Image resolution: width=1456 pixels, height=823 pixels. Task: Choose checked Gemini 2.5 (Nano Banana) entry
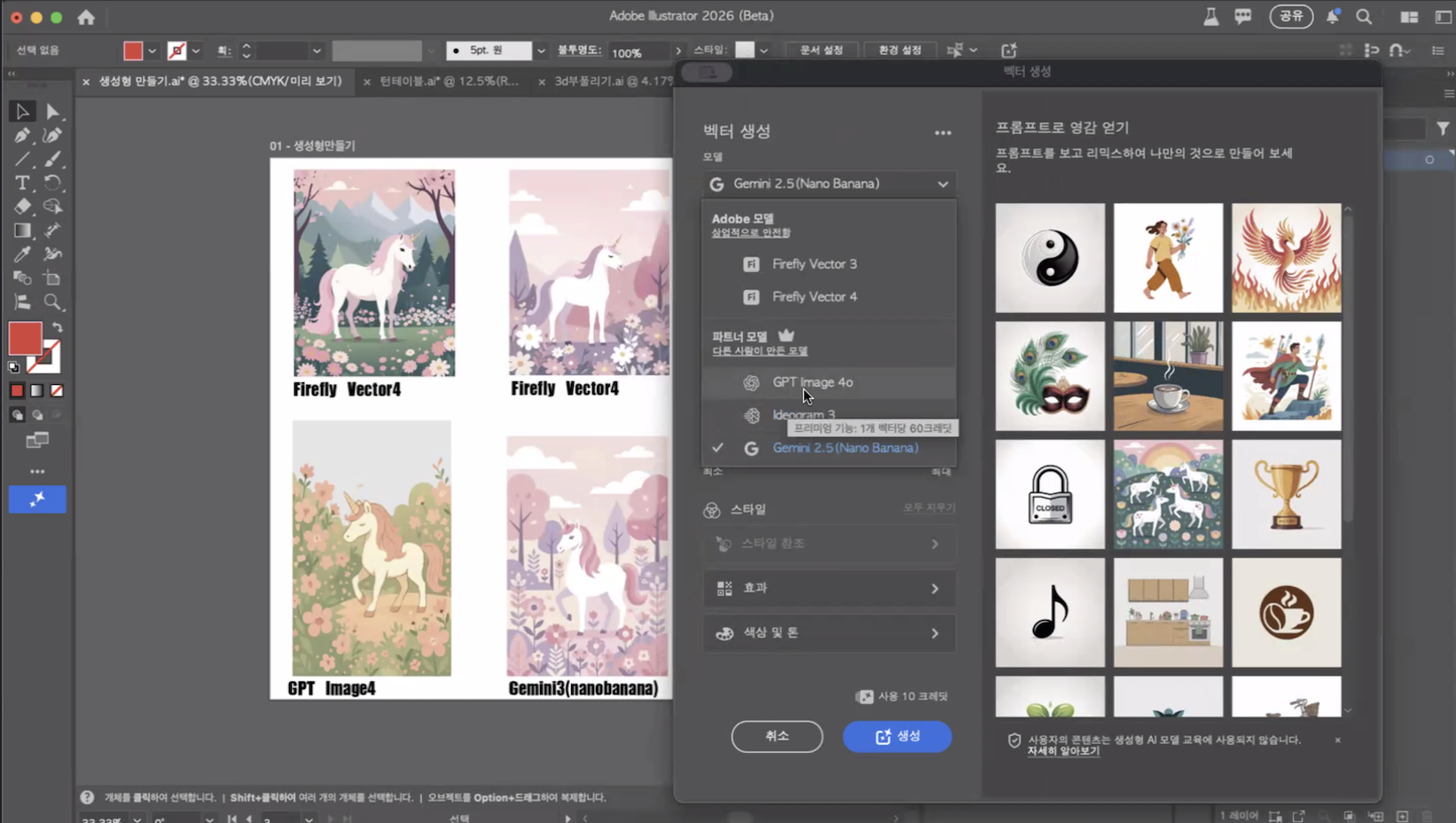[x=829, y=448]
